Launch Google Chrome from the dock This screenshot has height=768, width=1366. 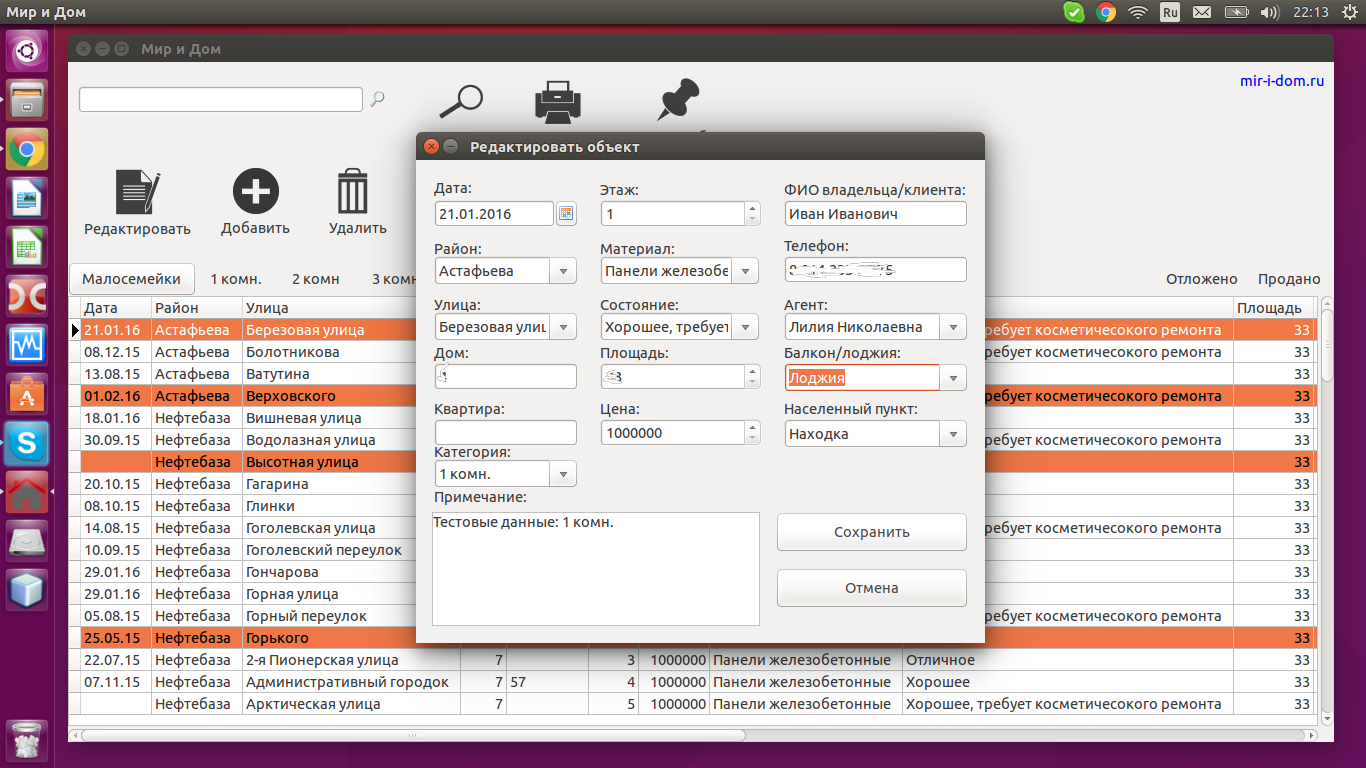coord(27,151)
